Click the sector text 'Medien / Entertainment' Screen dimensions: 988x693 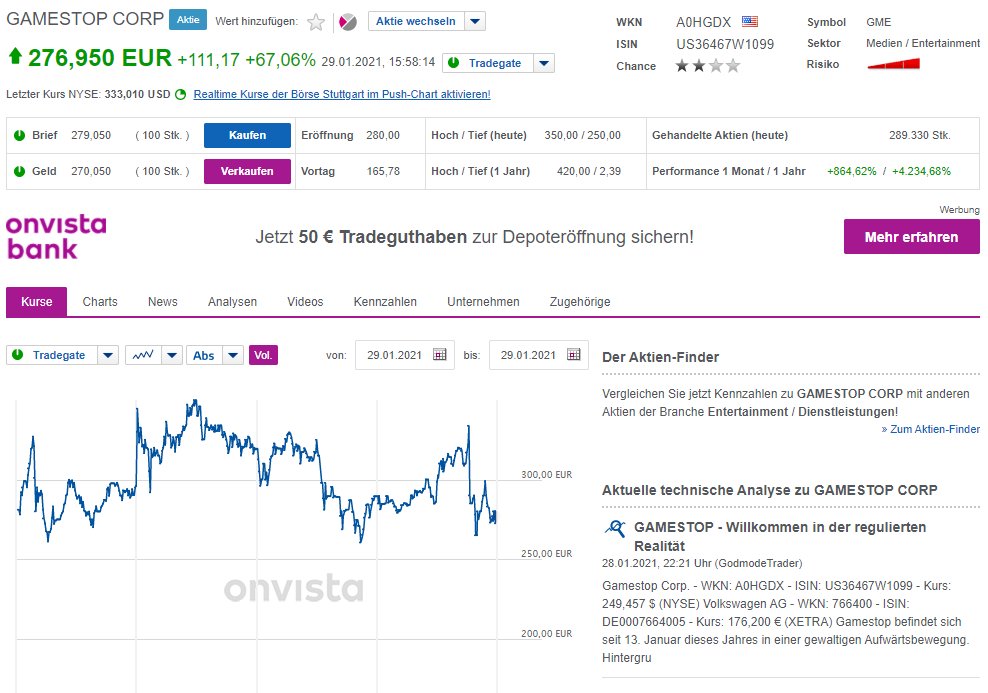(x=922, y=43)
